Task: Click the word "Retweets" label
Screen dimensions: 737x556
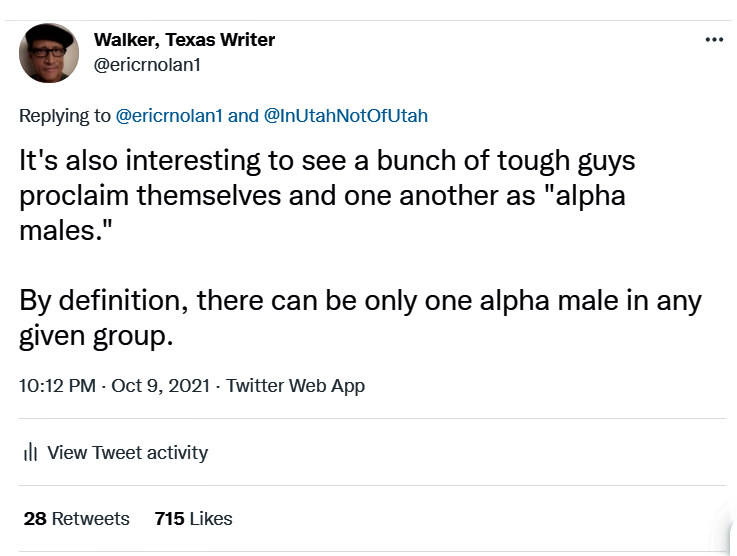Action: coord(91,519)
